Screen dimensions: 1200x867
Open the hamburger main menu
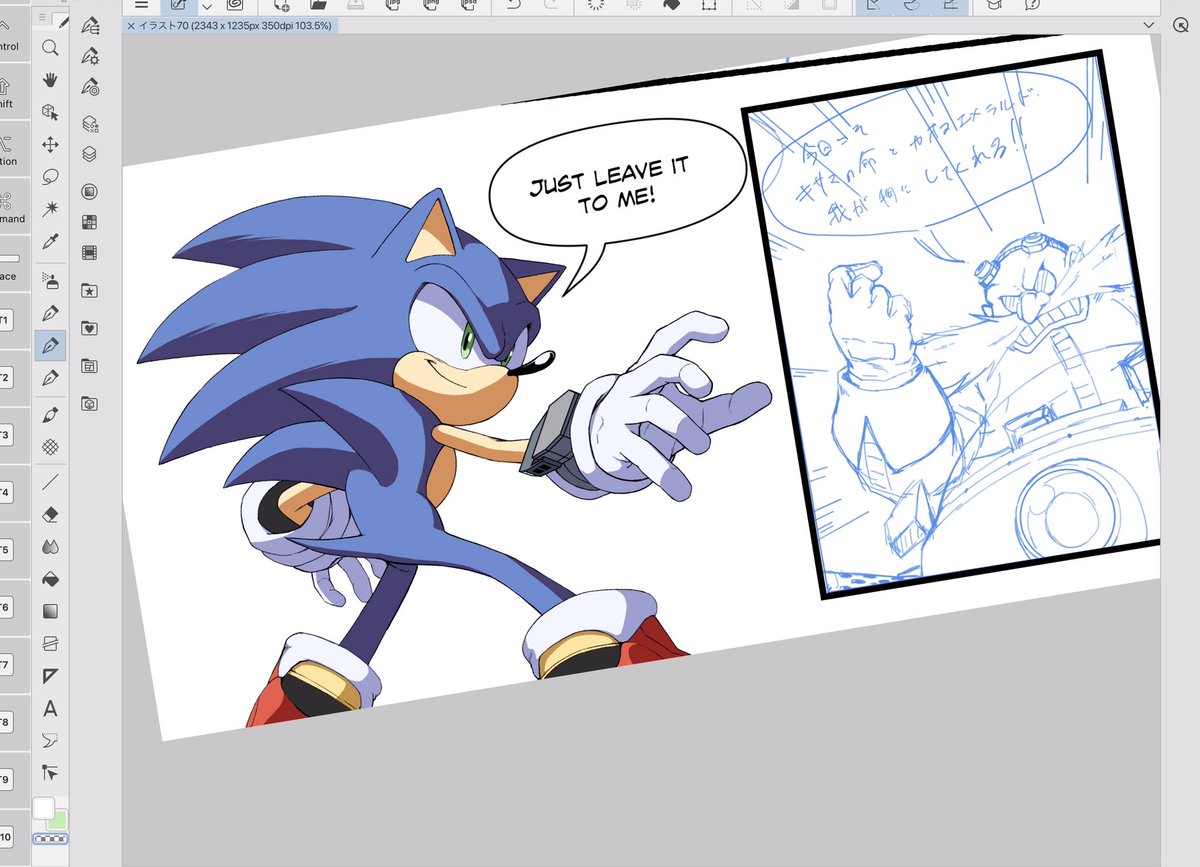[x=141, y=5]
